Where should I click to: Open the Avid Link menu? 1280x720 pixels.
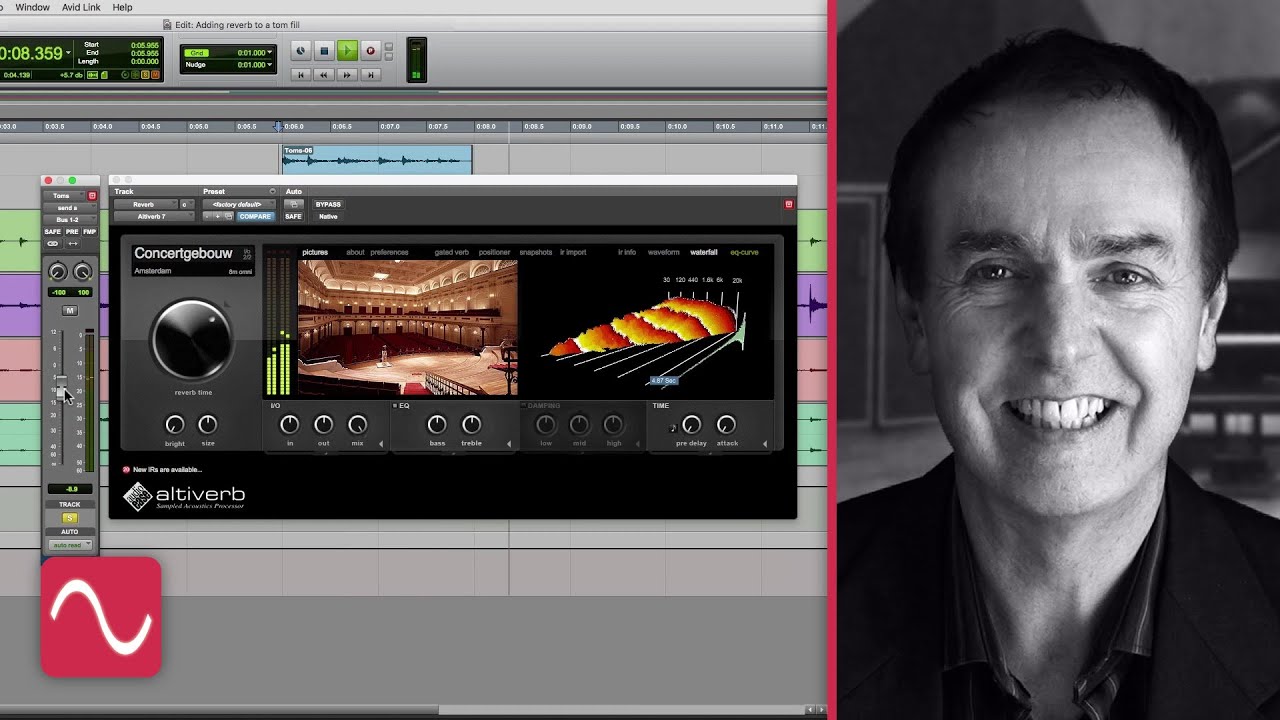81,7
